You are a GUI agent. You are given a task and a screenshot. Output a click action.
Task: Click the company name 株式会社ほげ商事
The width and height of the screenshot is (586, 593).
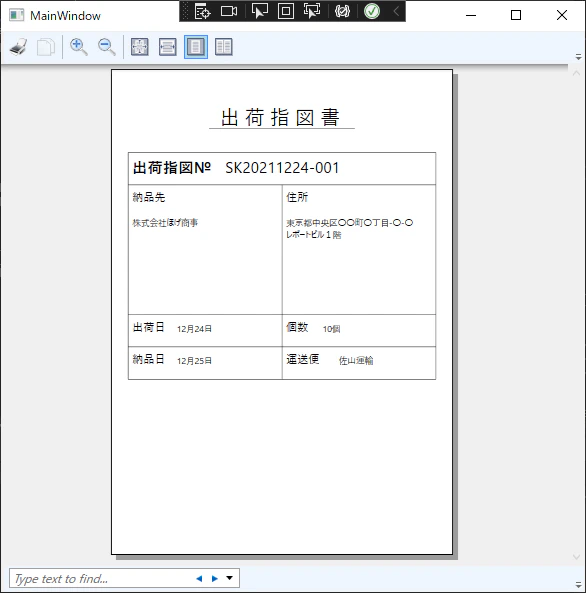[165, 223]
